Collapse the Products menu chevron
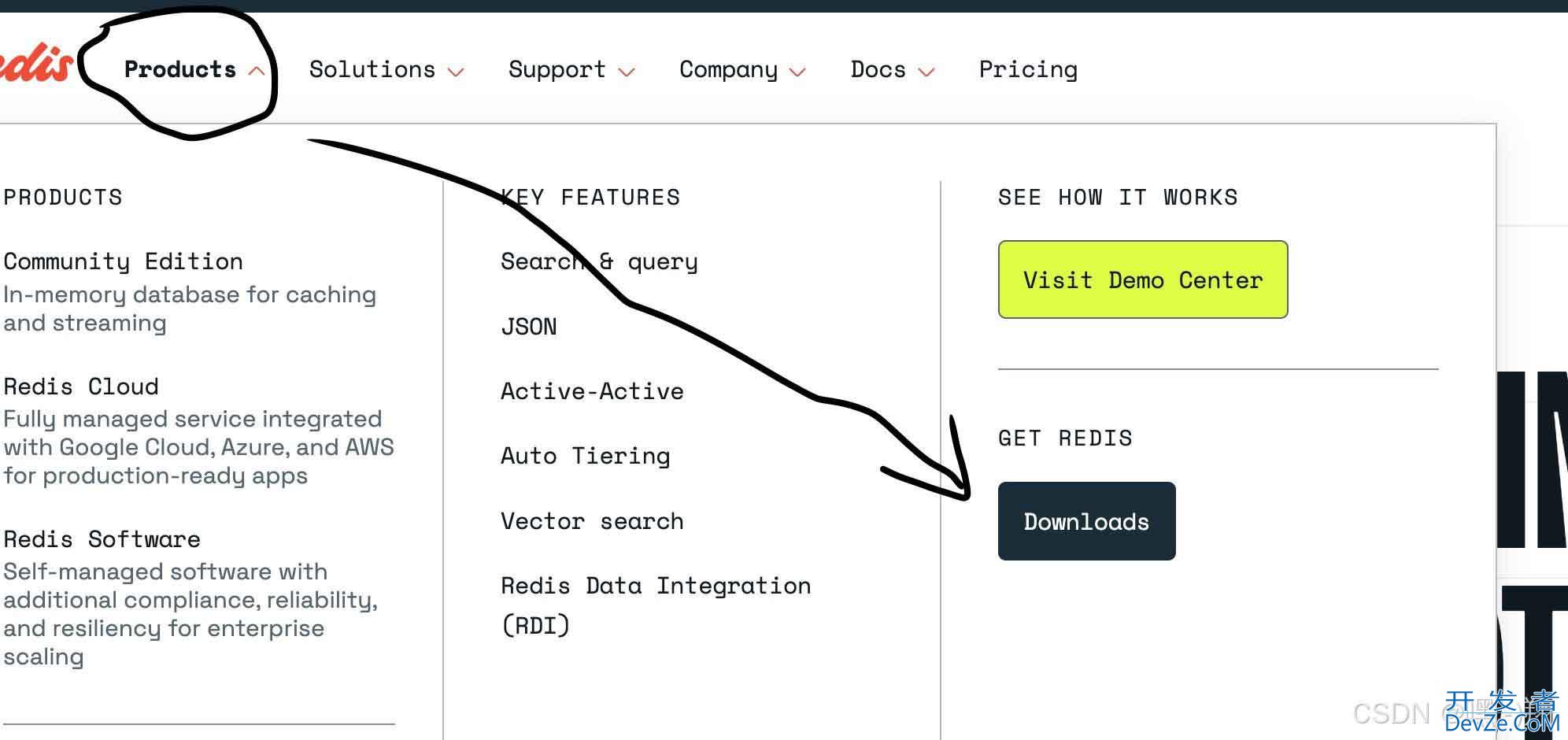This screenshot has height=740, width=1568. click(x=256, y=71)
